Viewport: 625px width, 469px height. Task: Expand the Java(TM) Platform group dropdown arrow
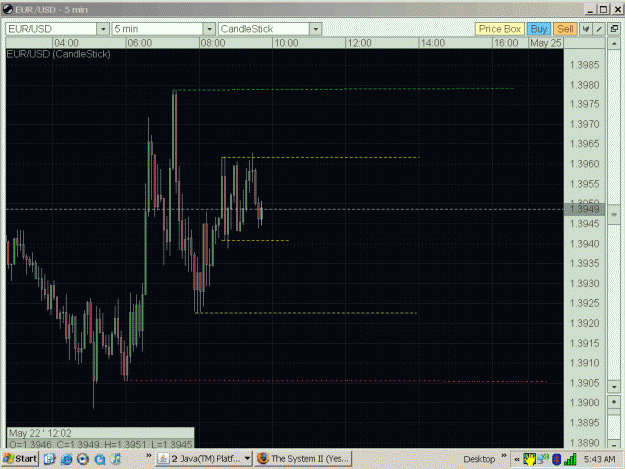[x=247, y=459]
